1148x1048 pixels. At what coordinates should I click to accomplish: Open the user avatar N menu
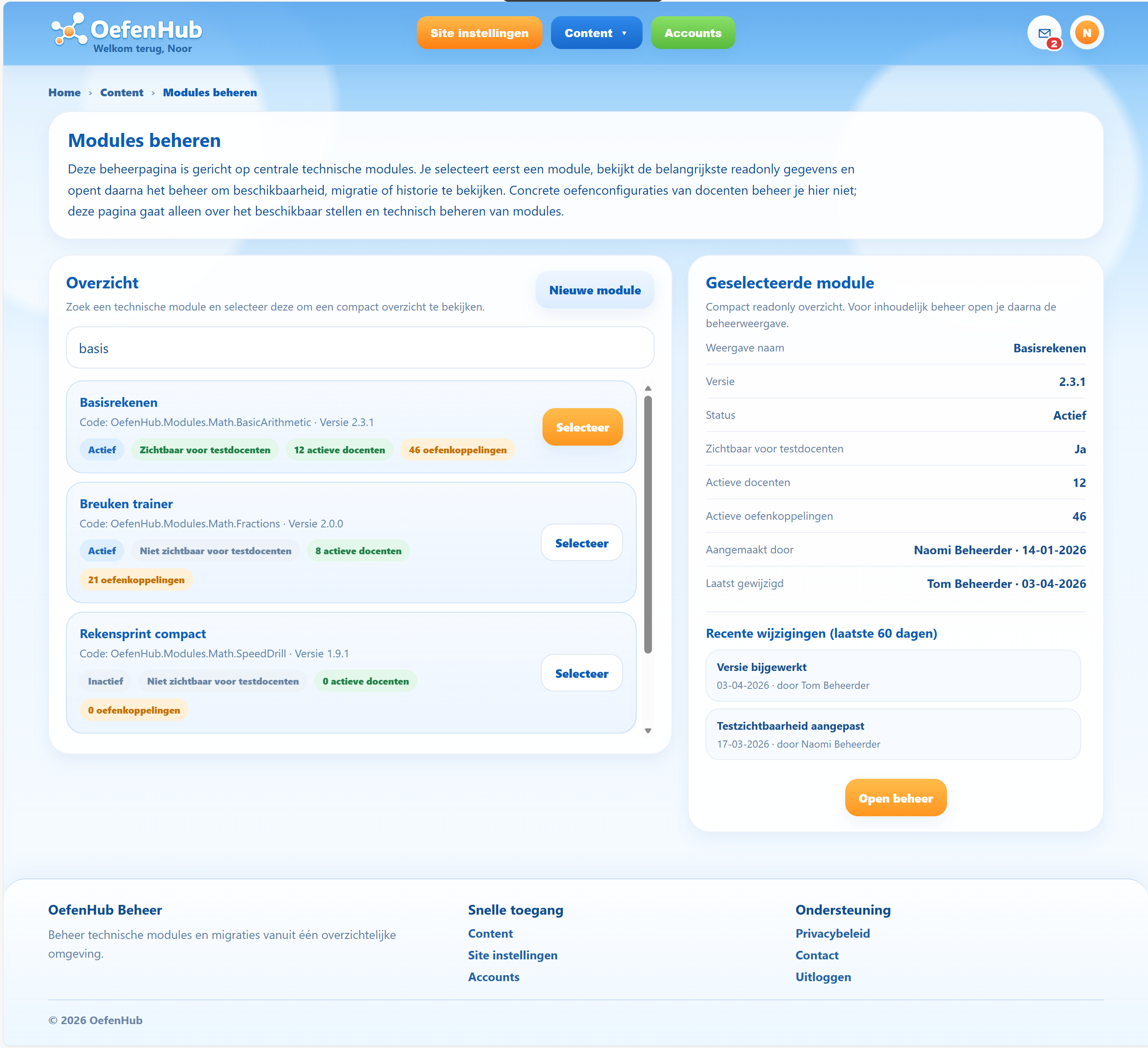(1087, 33)
